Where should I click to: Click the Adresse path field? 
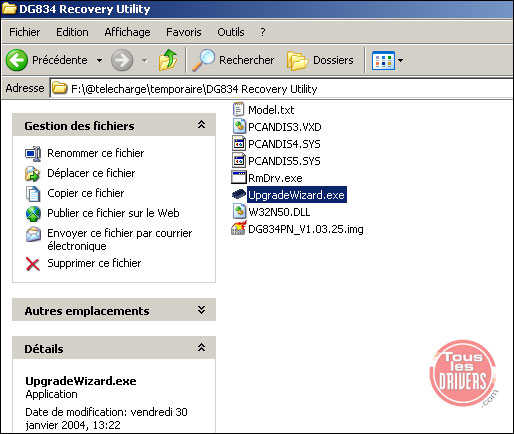tap(281, 89)
